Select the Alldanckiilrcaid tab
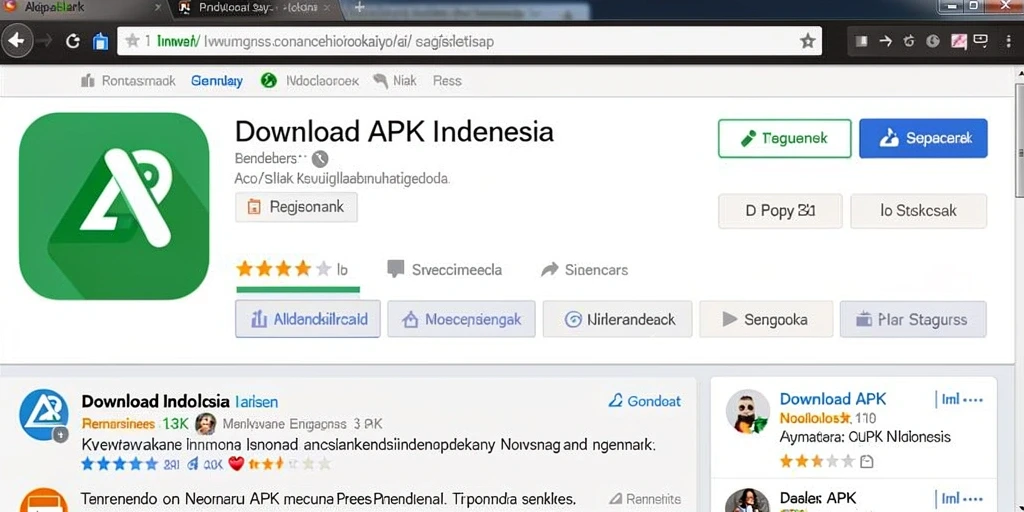This screenshot has height=512, width=1024. click(x=308, y=319)
